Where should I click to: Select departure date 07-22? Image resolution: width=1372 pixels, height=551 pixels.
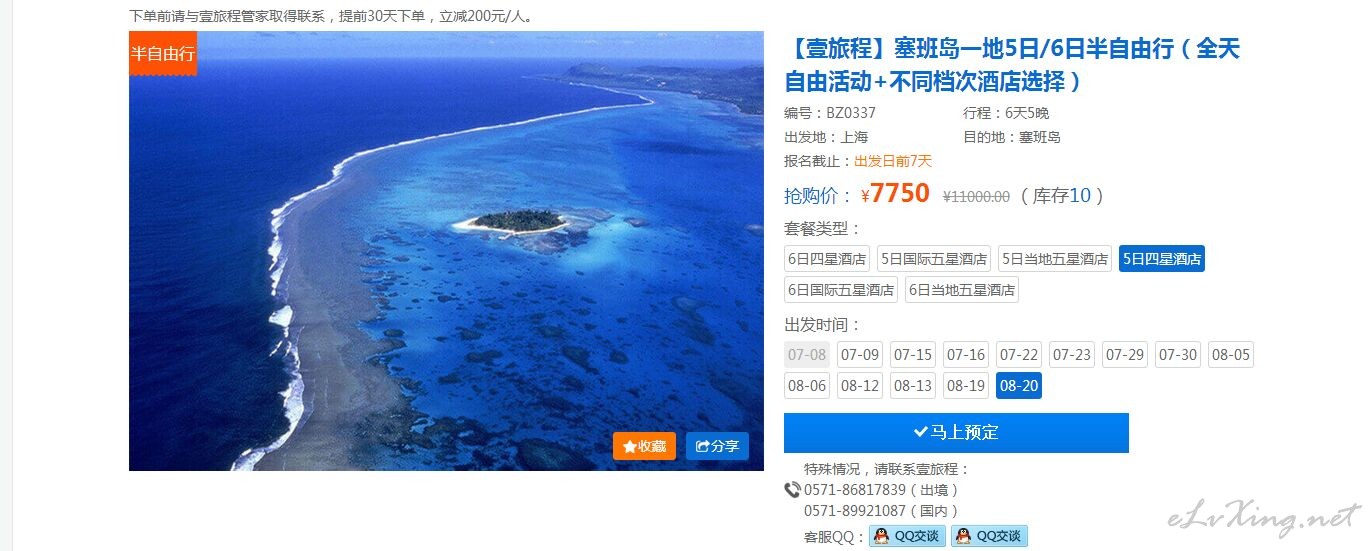1019,354
